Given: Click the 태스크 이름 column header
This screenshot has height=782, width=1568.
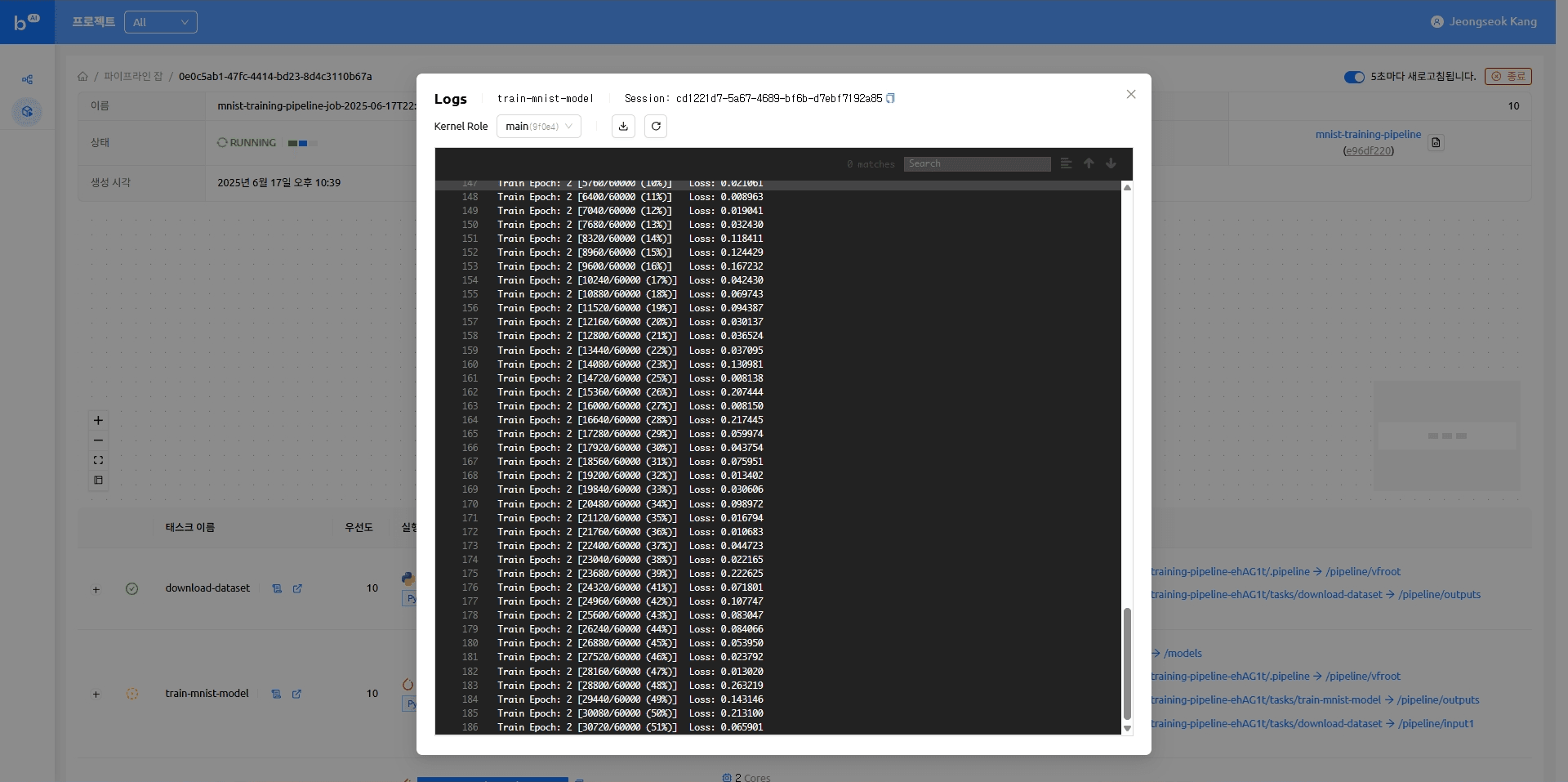Looking at the screenshot, I should pos(189,527).
